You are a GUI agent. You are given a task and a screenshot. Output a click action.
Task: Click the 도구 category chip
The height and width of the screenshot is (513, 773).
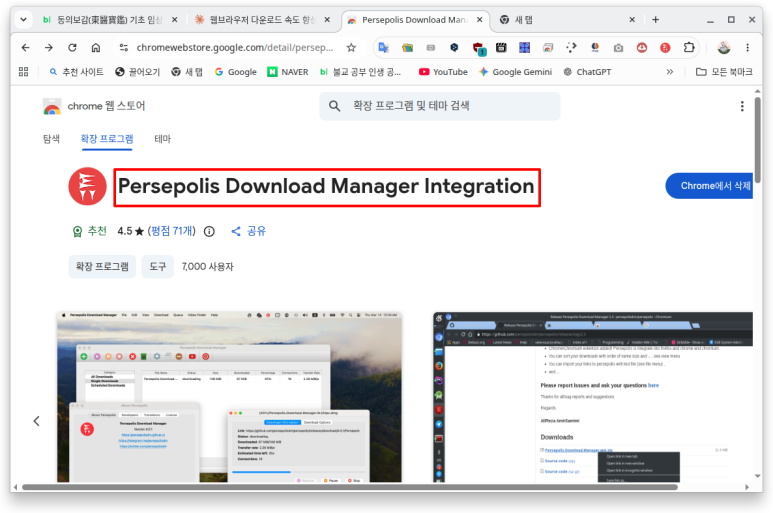point(158,267)
